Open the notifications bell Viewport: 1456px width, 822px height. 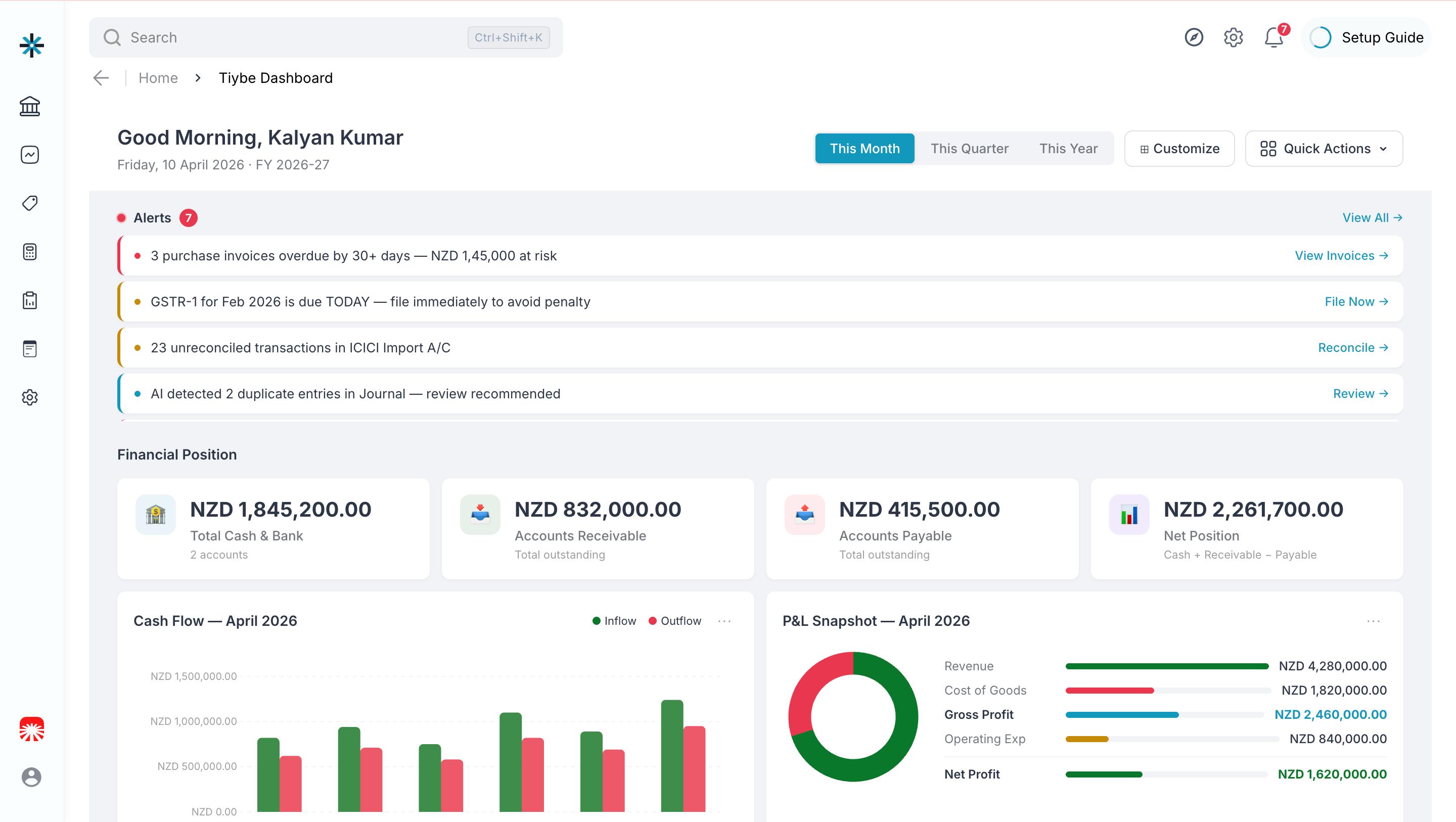tap(1274, 37)
